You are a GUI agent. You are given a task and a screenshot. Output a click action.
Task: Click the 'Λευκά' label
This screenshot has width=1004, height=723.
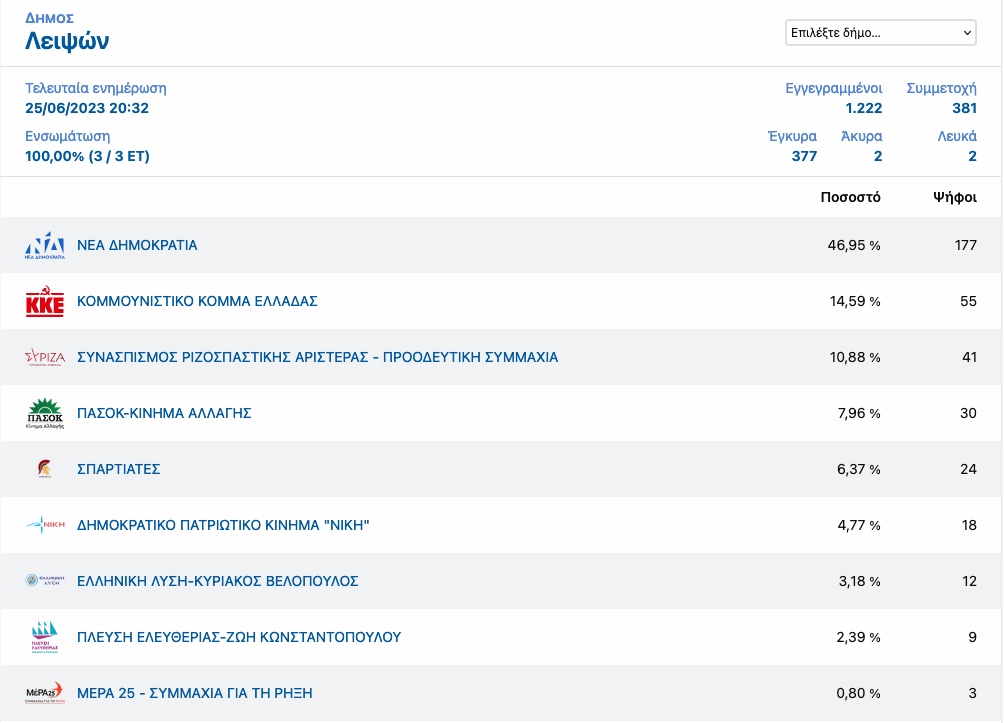[x=957, y=136]
